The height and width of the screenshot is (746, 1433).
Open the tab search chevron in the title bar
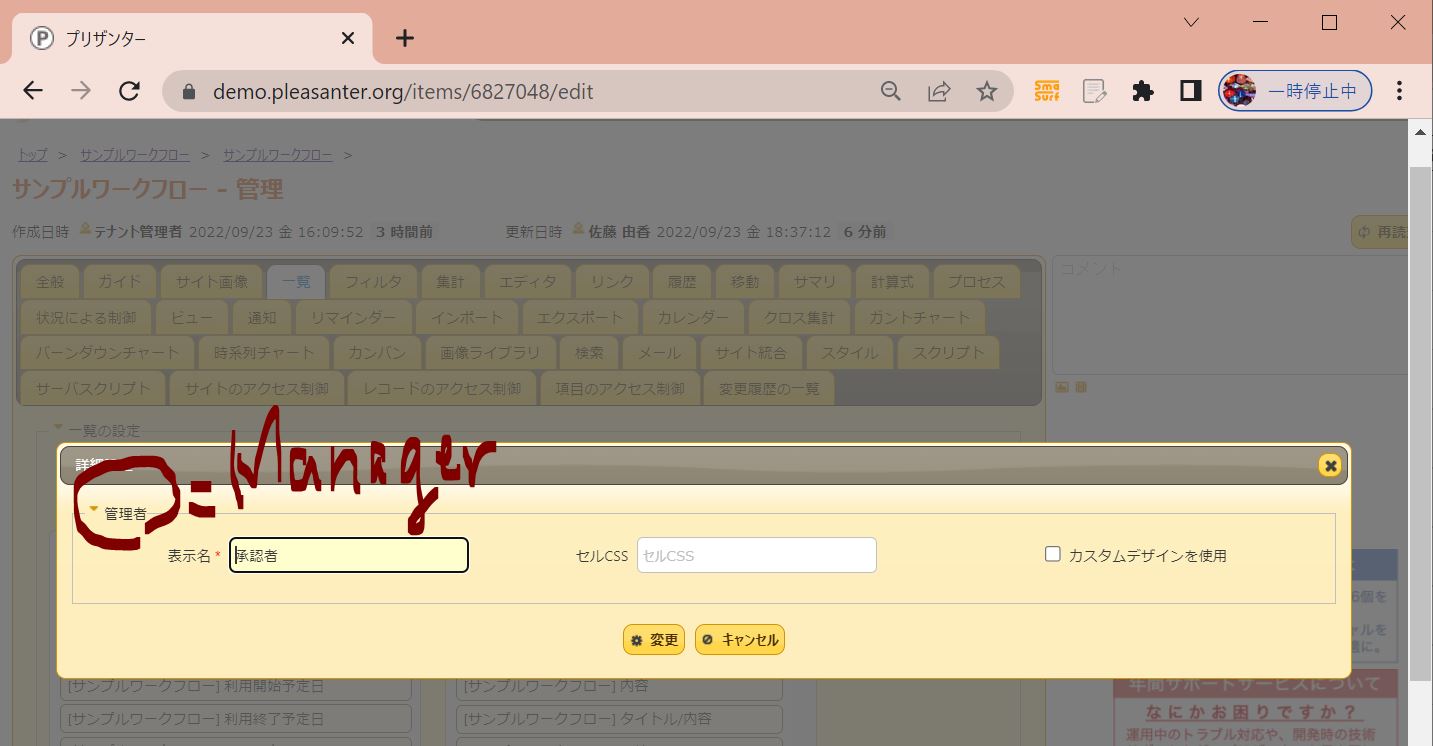[1191, 23]
